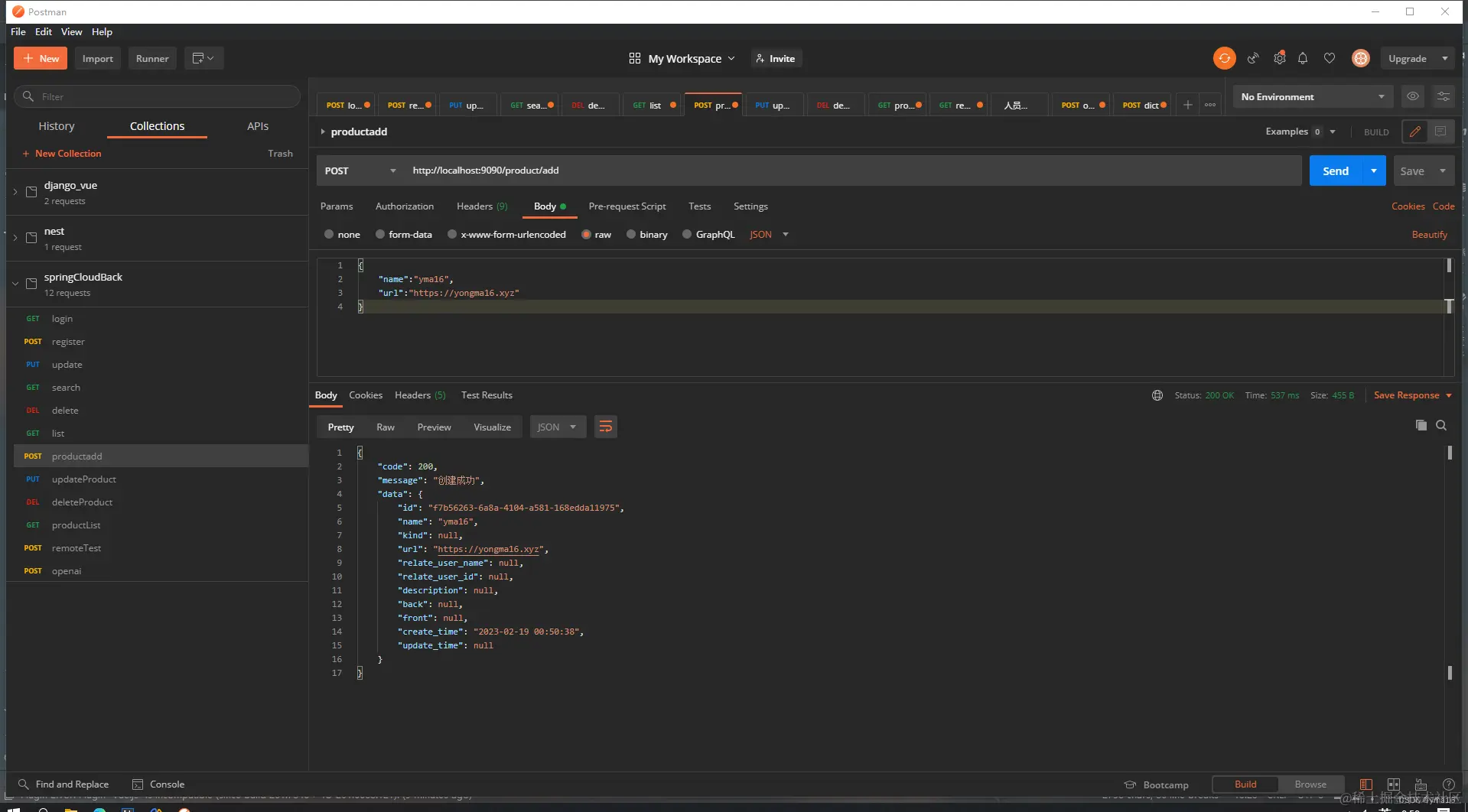This screenshot has width=1468, height=812.
Task: Copy the response body to clipboard
Action: 1421,425
